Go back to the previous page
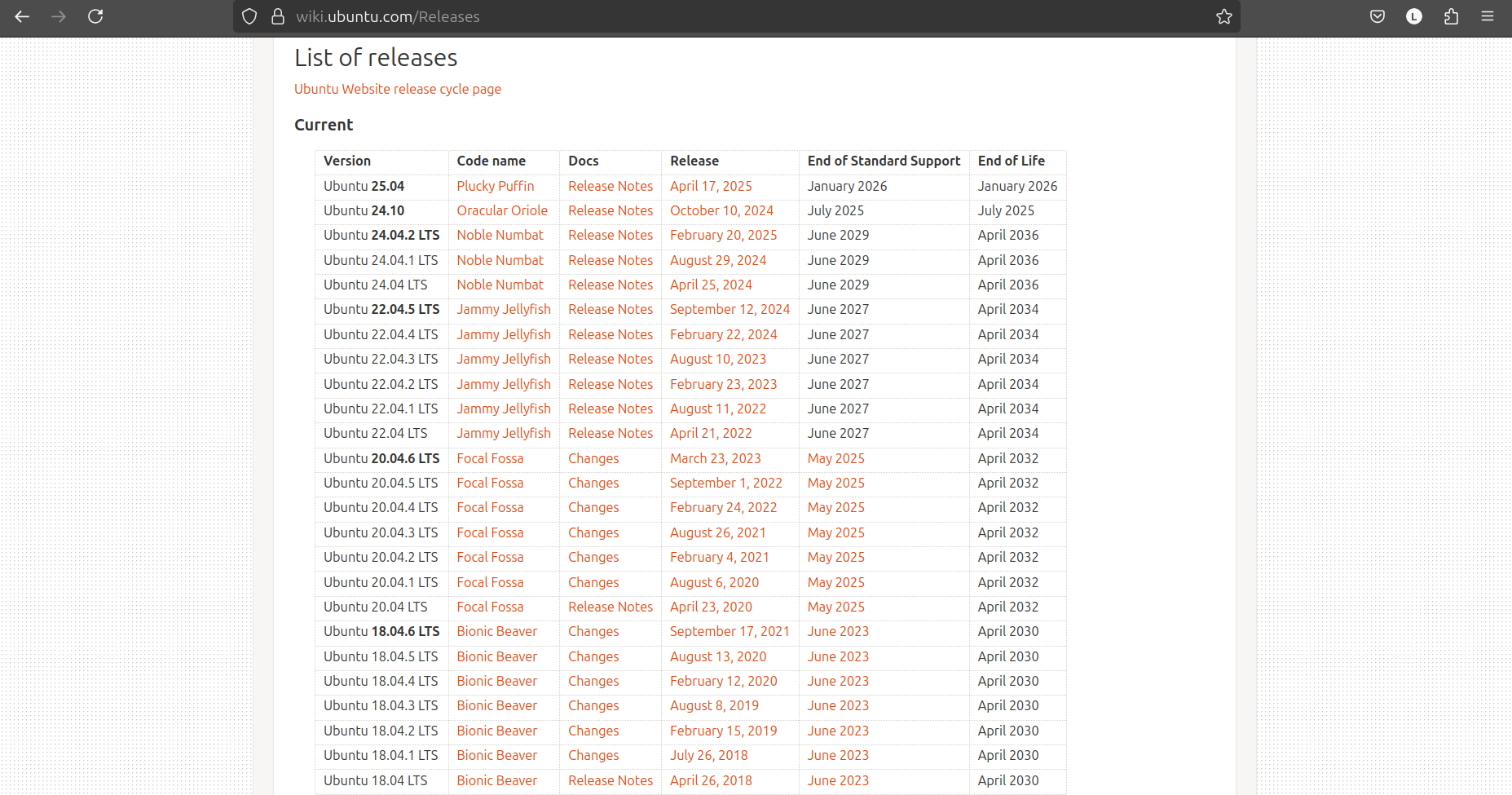Viewport: 1512px width, 795px height. (22, 16)
